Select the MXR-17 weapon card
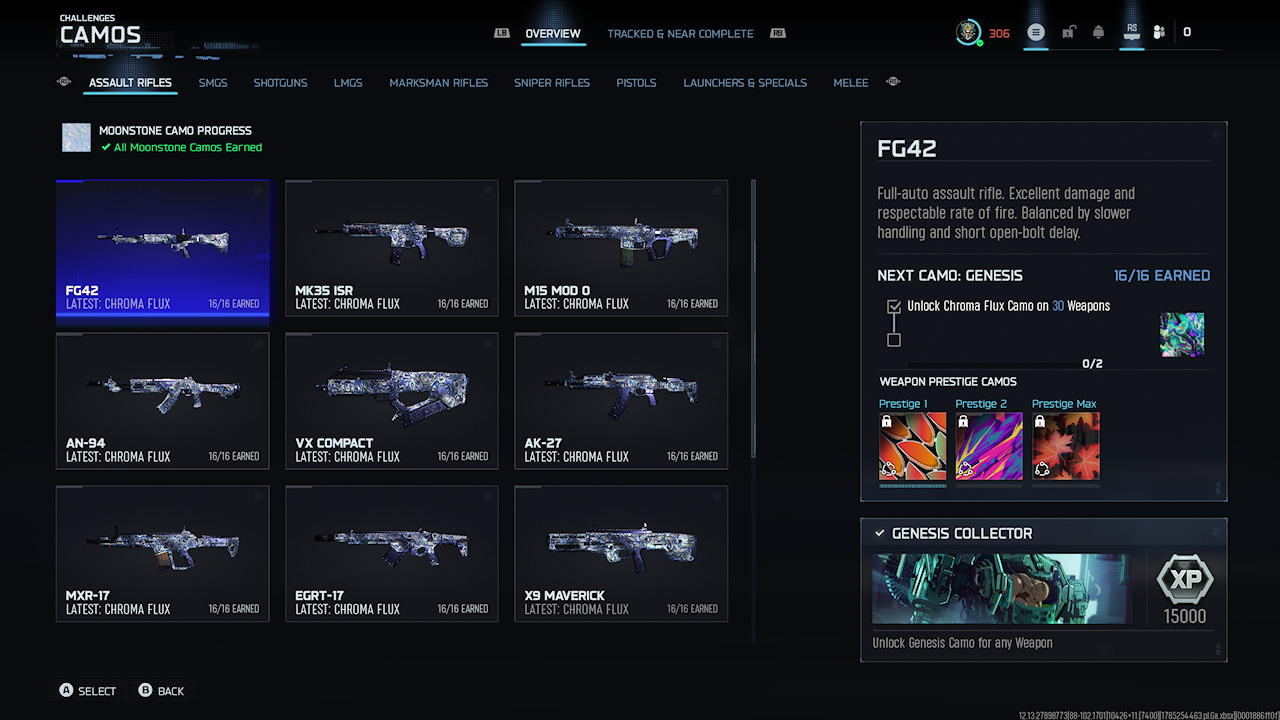 click(163, 554)
